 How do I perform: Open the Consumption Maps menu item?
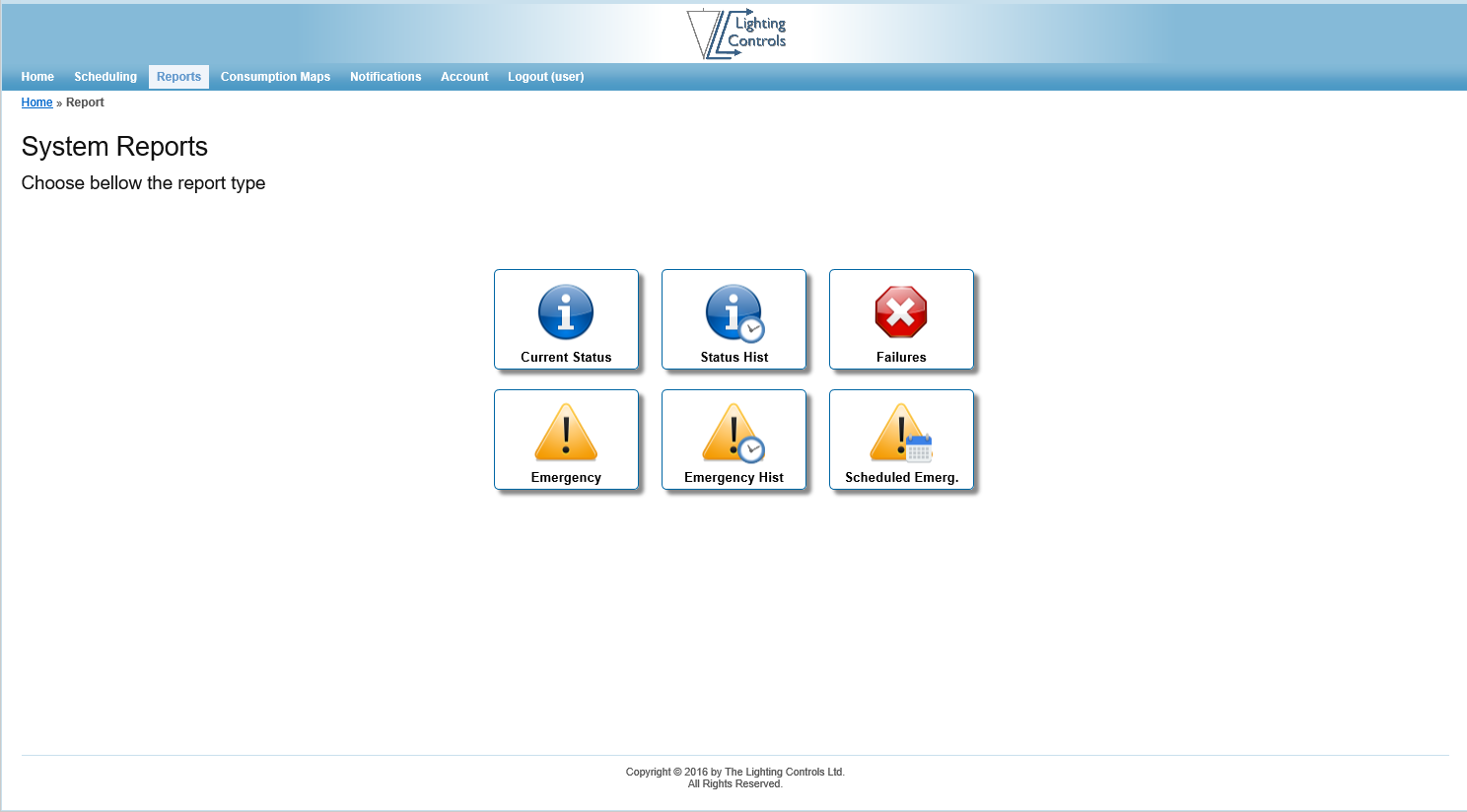click(275, 77)
